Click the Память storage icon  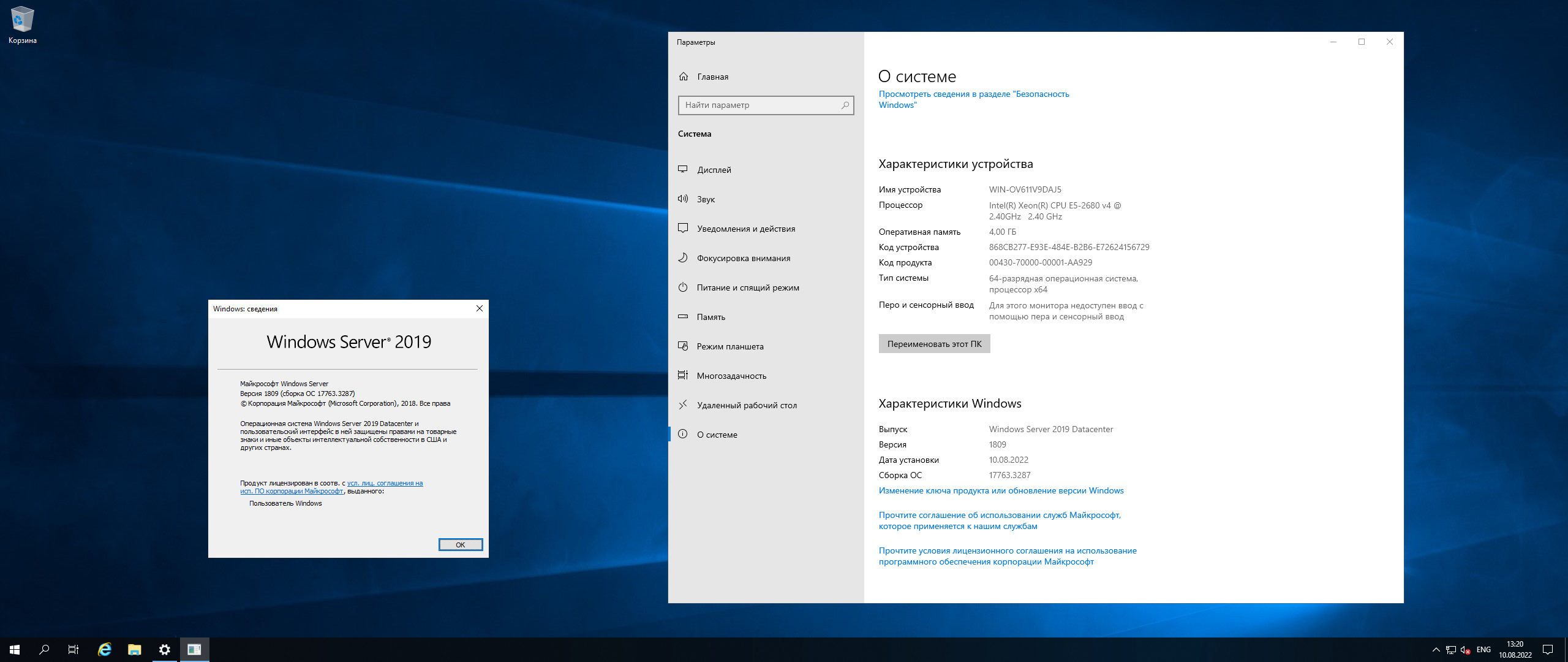(x=683, y=316)
